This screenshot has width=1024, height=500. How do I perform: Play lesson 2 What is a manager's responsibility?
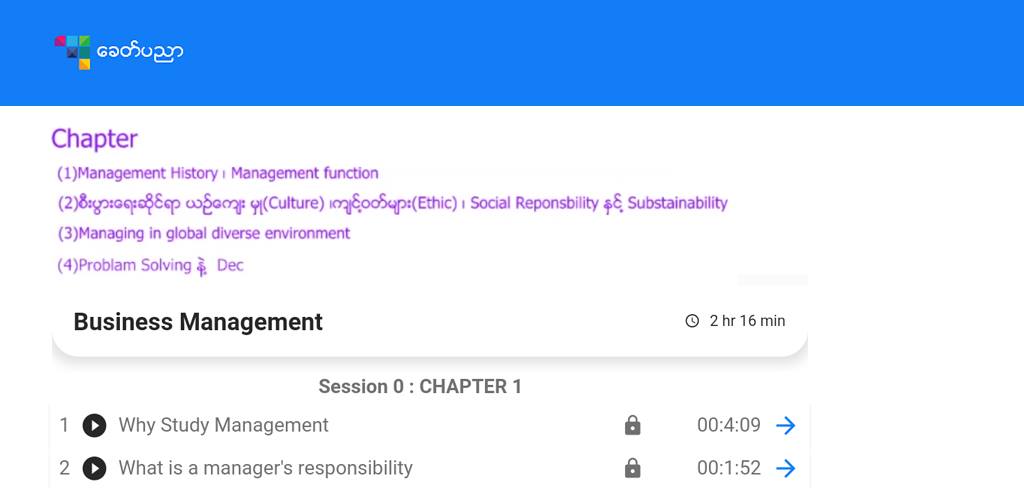coord(94,468)
